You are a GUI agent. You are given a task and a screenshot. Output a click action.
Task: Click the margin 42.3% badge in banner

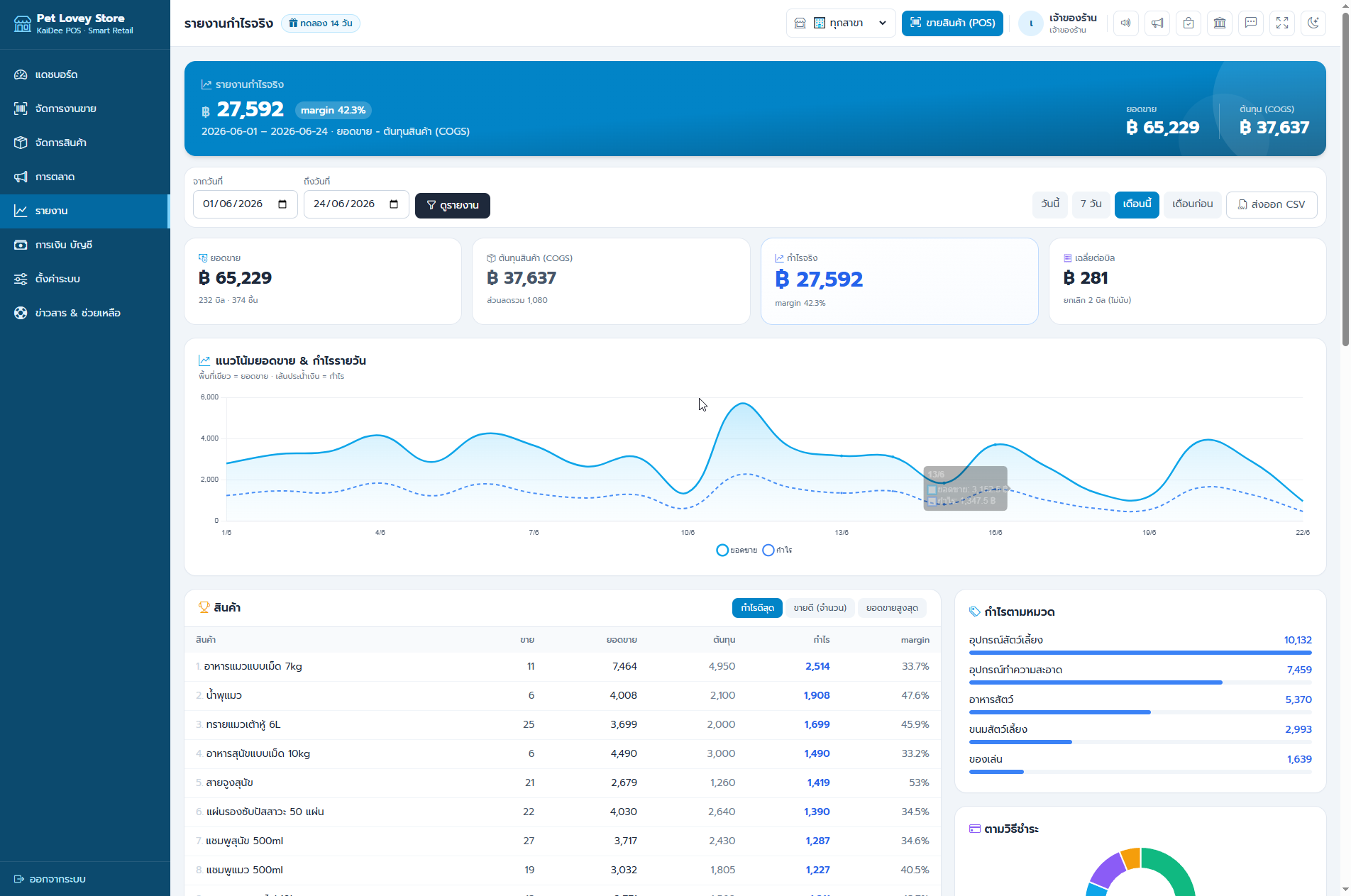pyautogui.click(x=333, y=110)
